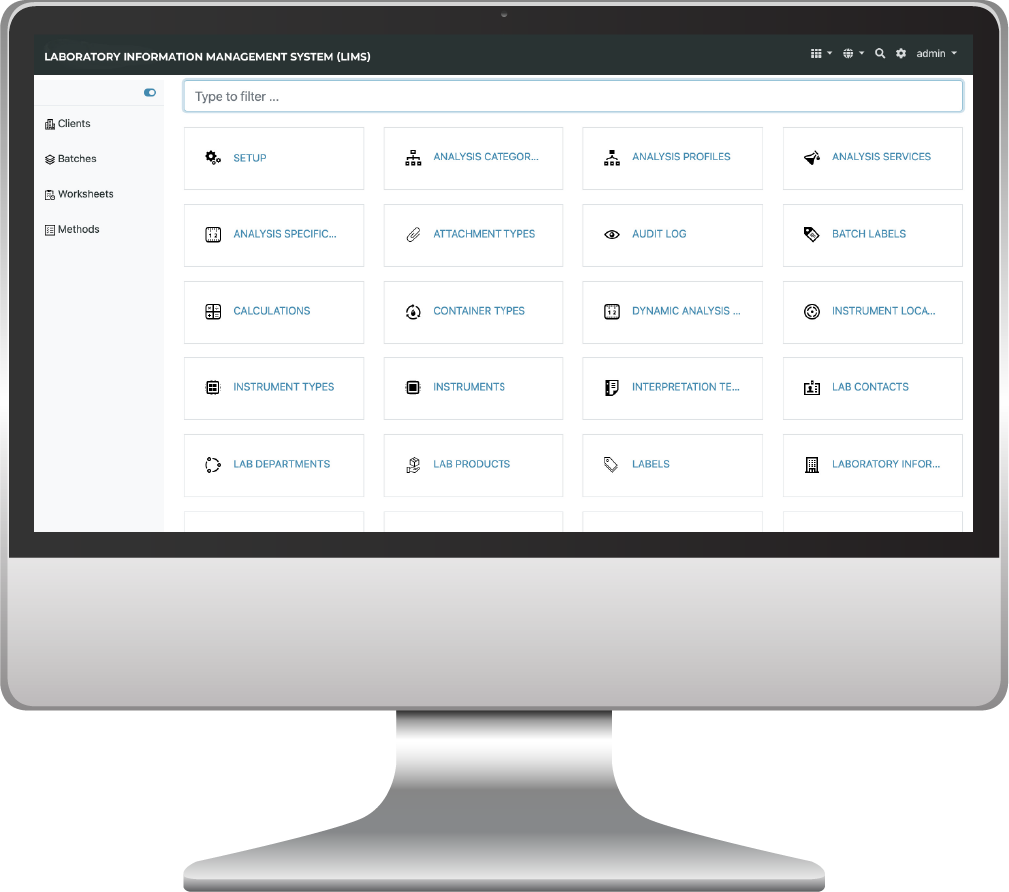Open the ATTACHMENT TYPES link
The height and width of the screenshot is (892, 1009).
click(x=484, y=234)
